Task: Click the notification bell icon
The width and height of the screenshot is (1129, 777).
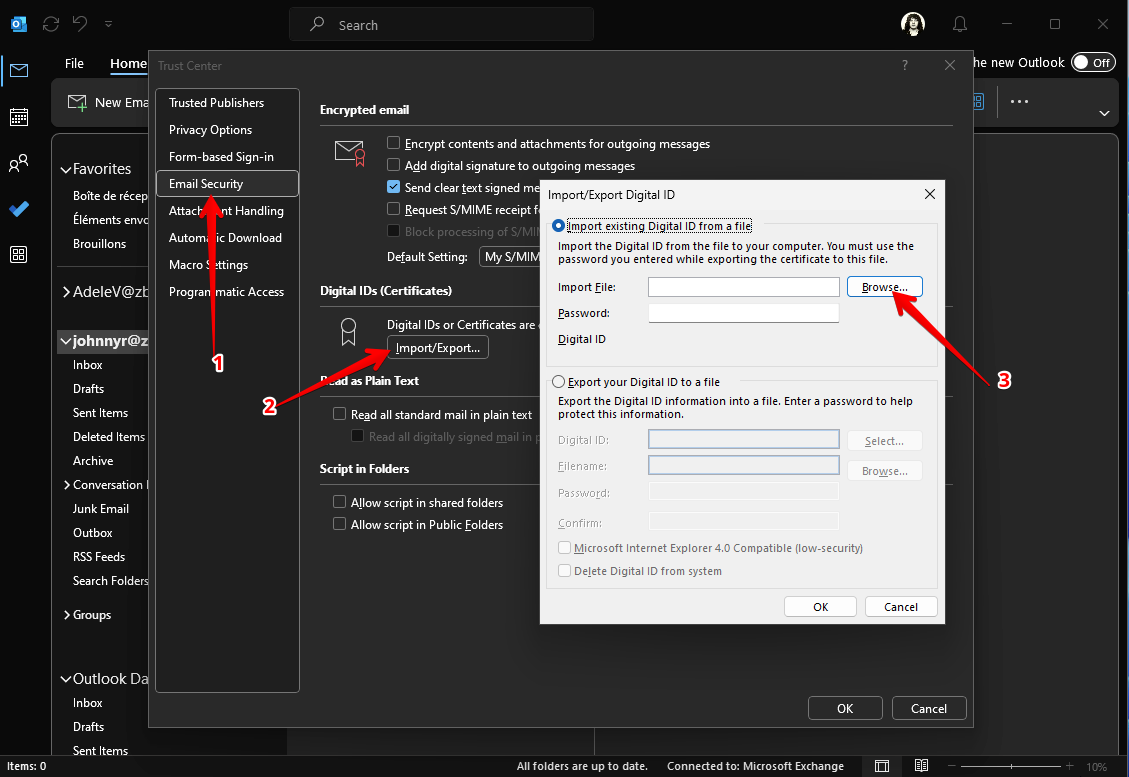Action: (x=960, y=24)
